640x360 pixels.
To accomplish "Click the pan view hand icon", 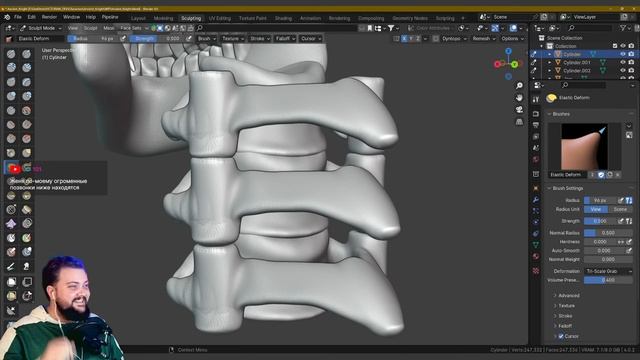I will 519,98.
